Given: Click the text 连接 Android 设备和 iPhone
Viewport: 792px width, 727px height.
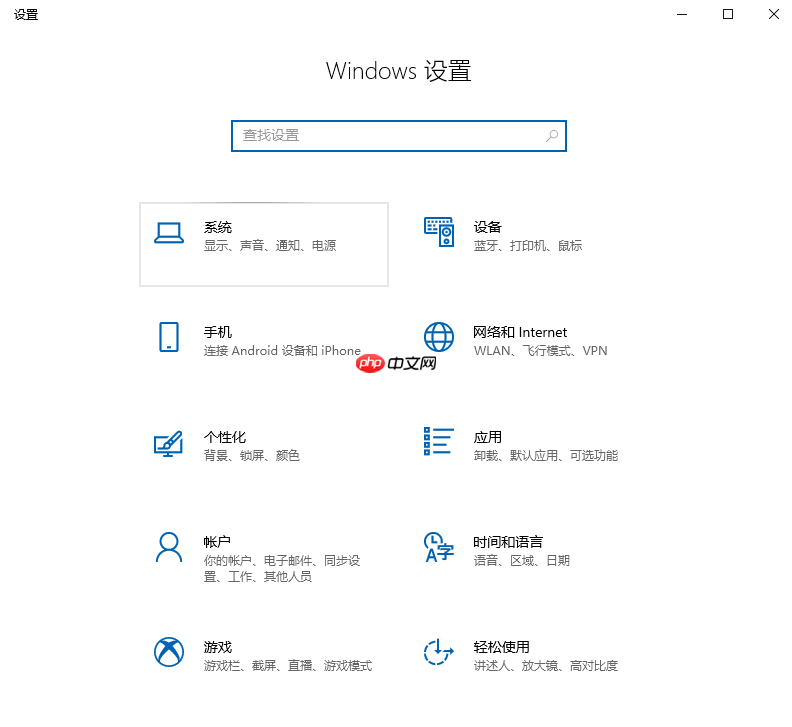Looking at the screenshot, I should pos(282,351).
